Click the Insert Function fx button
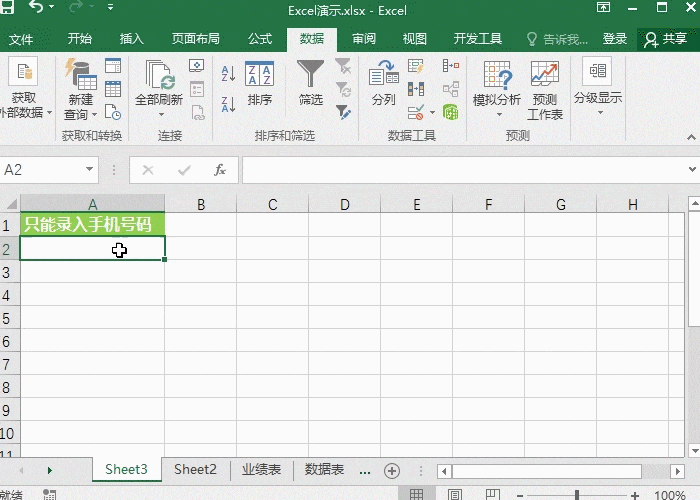Viewport: 700px width, 500px height. 220,170
